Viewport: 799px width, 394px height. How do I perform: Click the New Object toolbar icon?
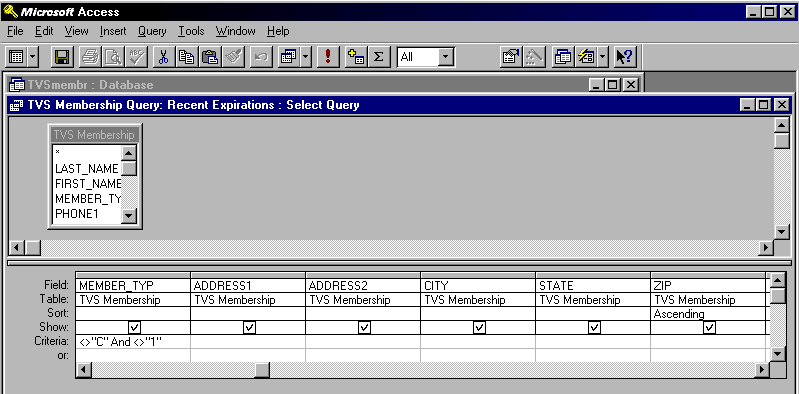[586, 57]
